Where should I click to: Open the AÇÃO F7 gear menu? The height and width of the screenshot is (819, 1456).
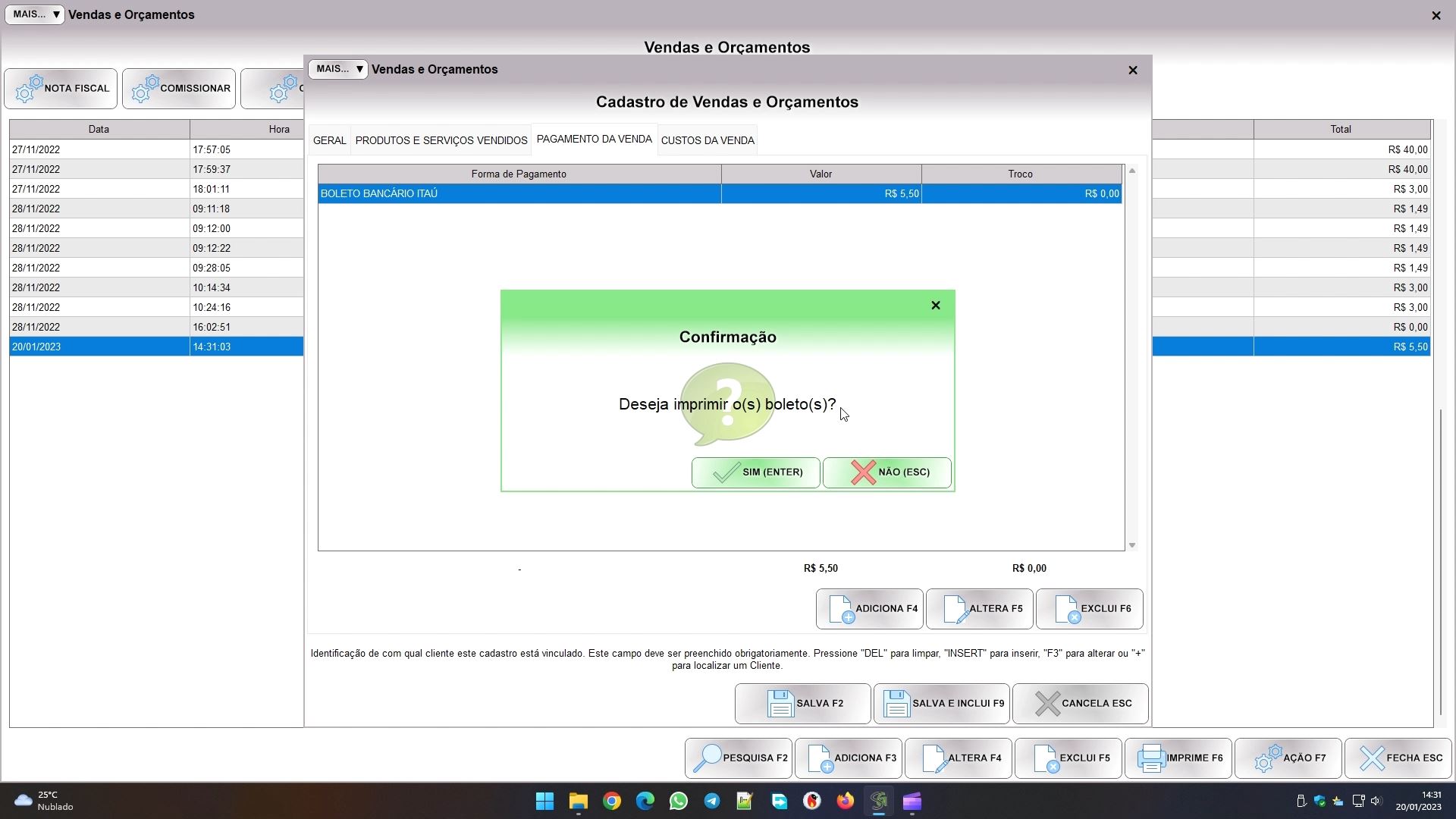1288,758
